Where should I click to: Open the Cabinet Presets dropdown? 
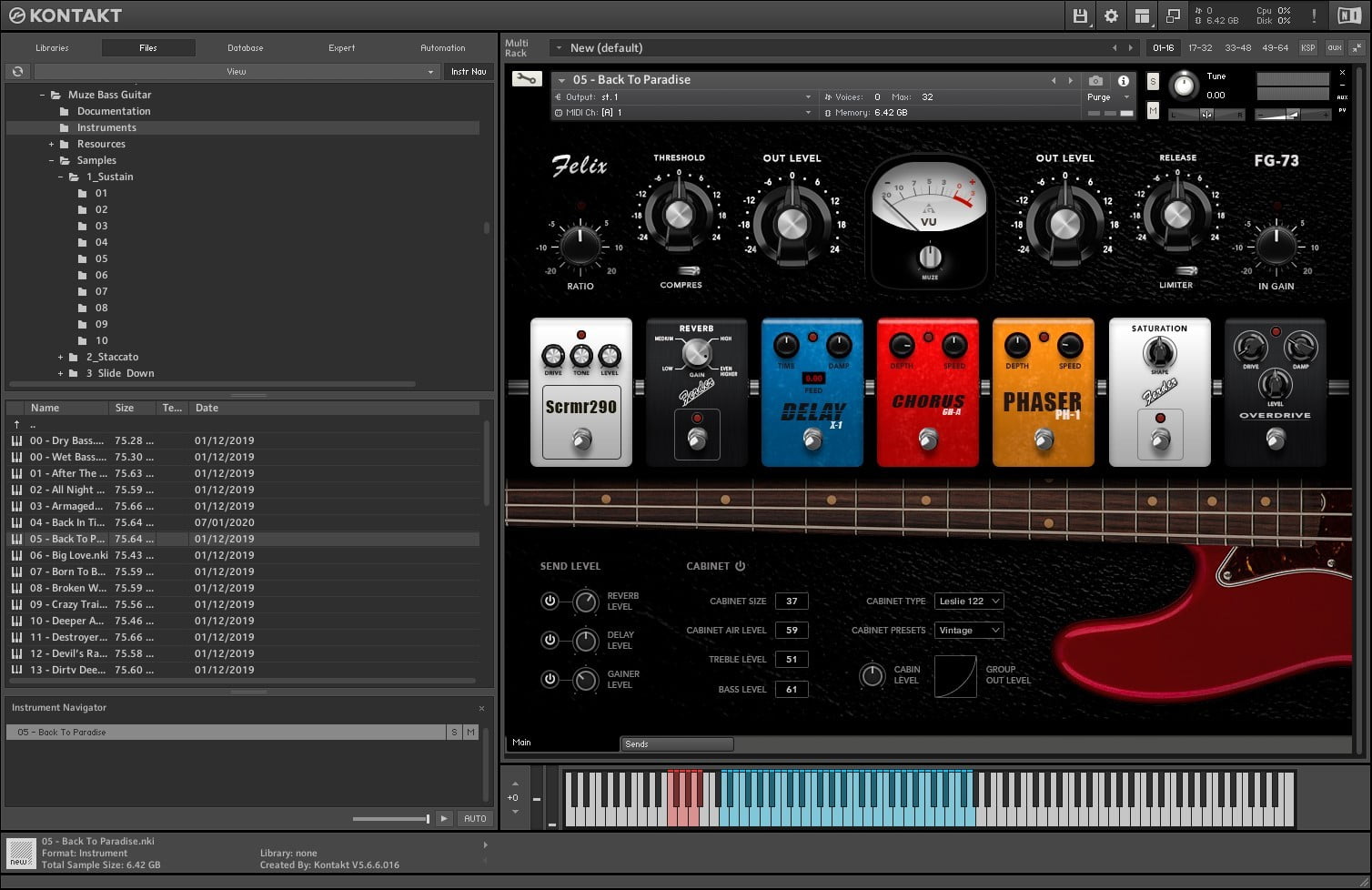click(969, 630)
